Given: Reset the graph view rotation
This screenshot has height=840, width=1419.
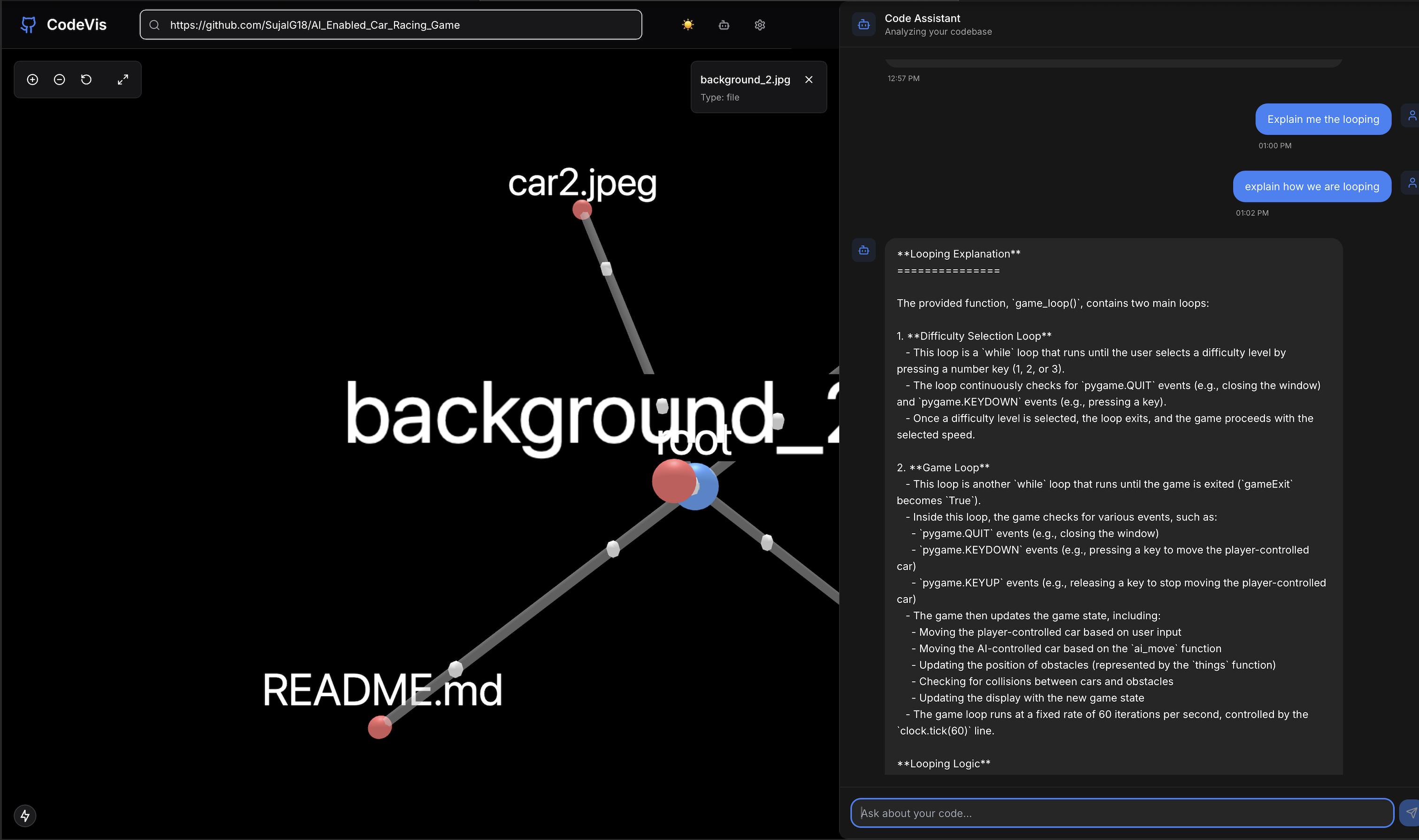Looking at the screenshot, I should coord(86,80).
